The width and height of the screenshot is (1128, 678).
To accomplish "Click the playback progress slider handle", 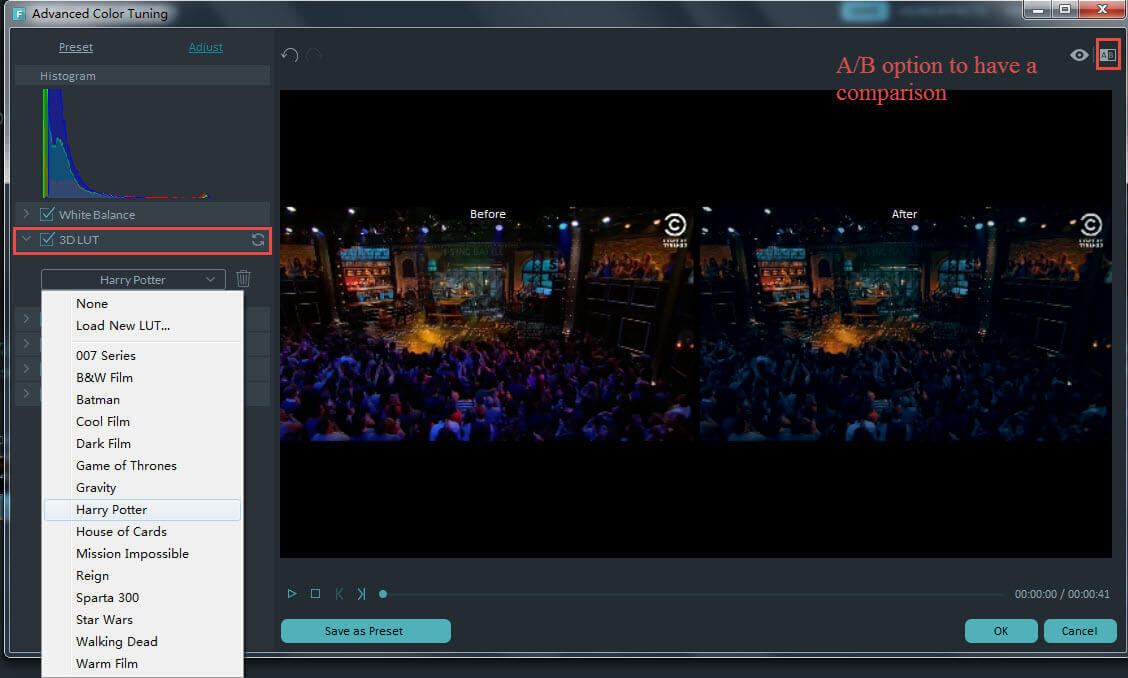I will [383, 594].
